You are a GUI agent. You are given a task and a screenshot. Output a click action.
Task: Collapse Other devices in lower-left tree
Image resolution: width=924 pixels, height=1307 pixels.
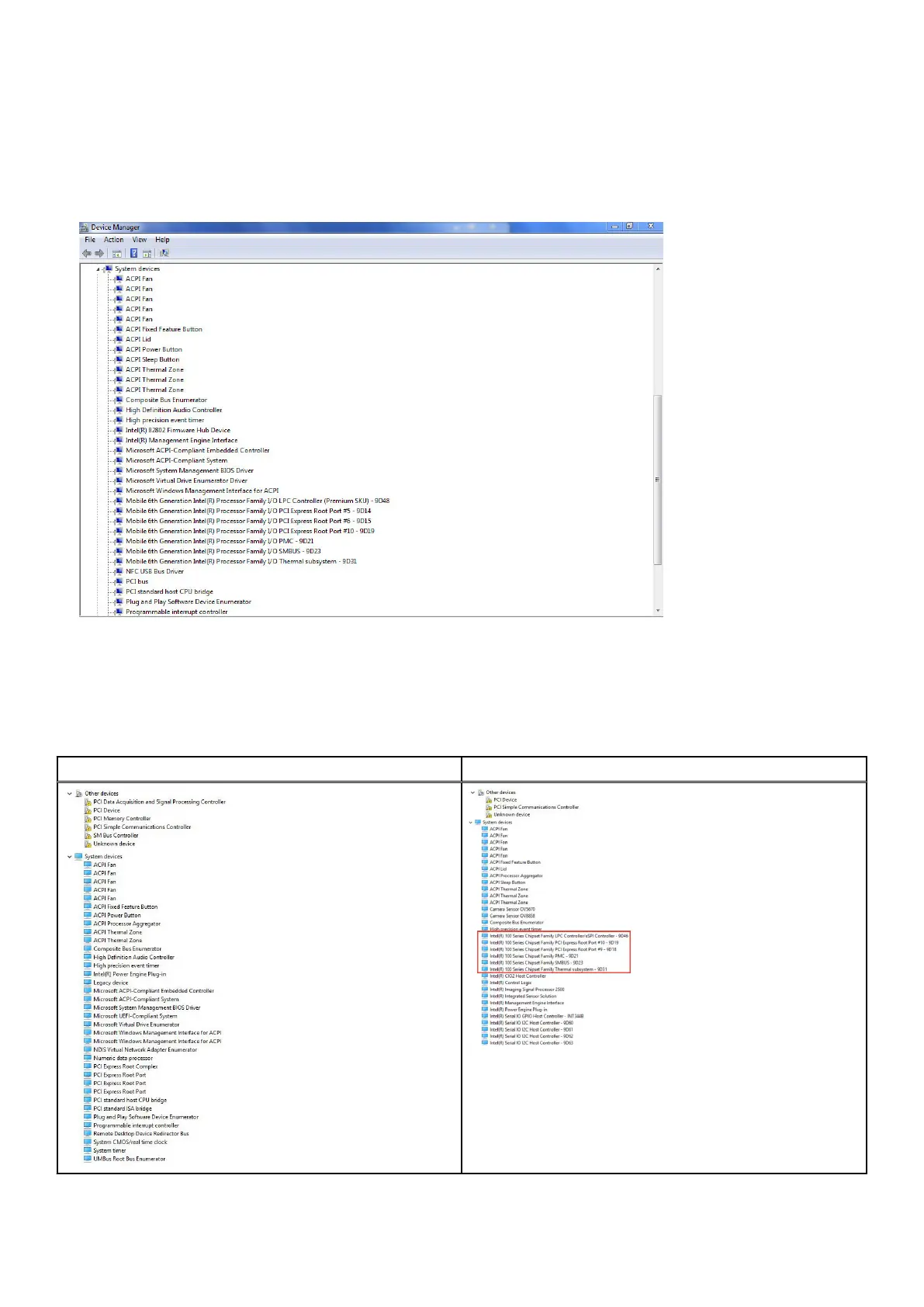(70, 794)
